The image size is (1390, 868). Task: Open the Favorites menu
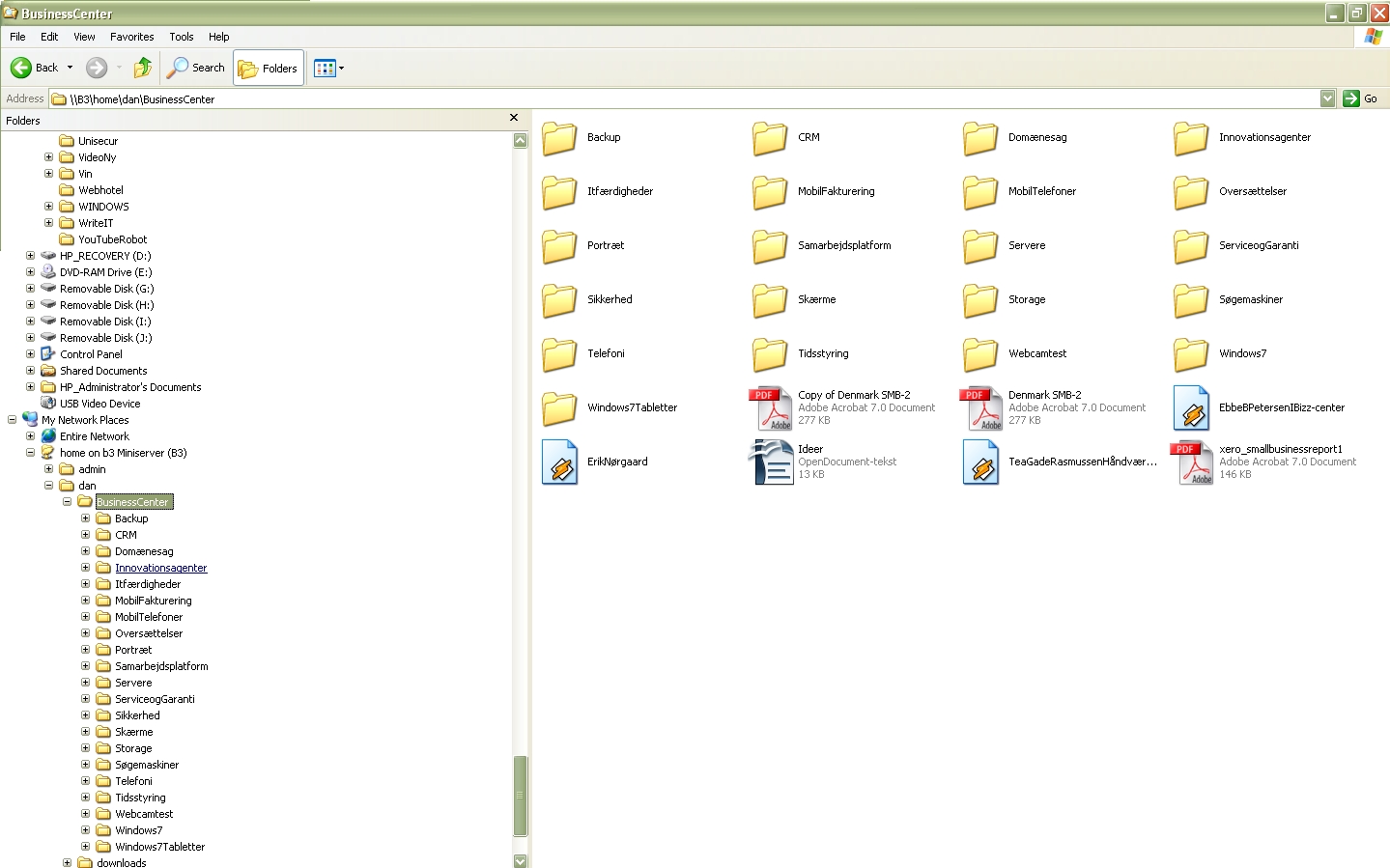[131, 37]
